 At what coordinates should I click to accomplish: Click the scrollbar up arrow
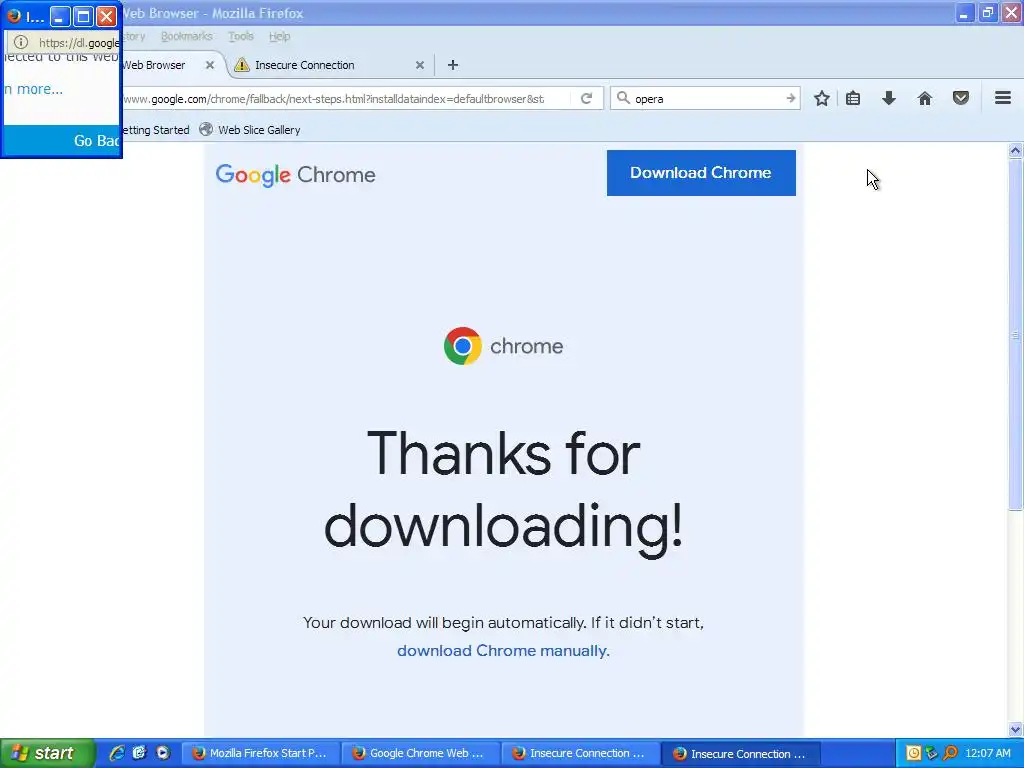pyautogui.click(x=1015, y=151)
